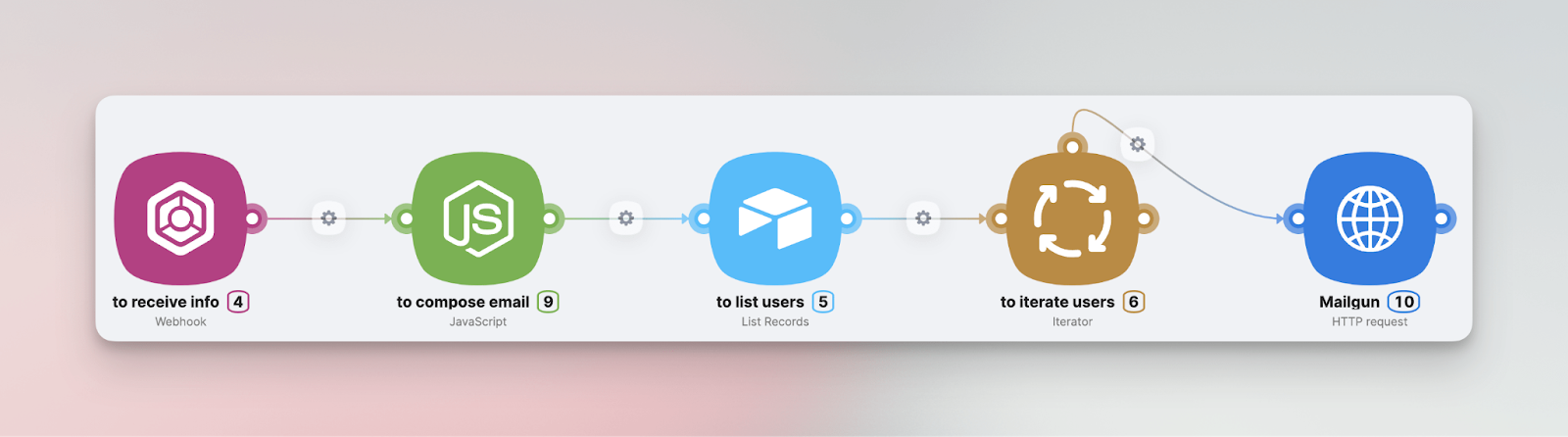Open the pink Webhook node

pos(180,218)
